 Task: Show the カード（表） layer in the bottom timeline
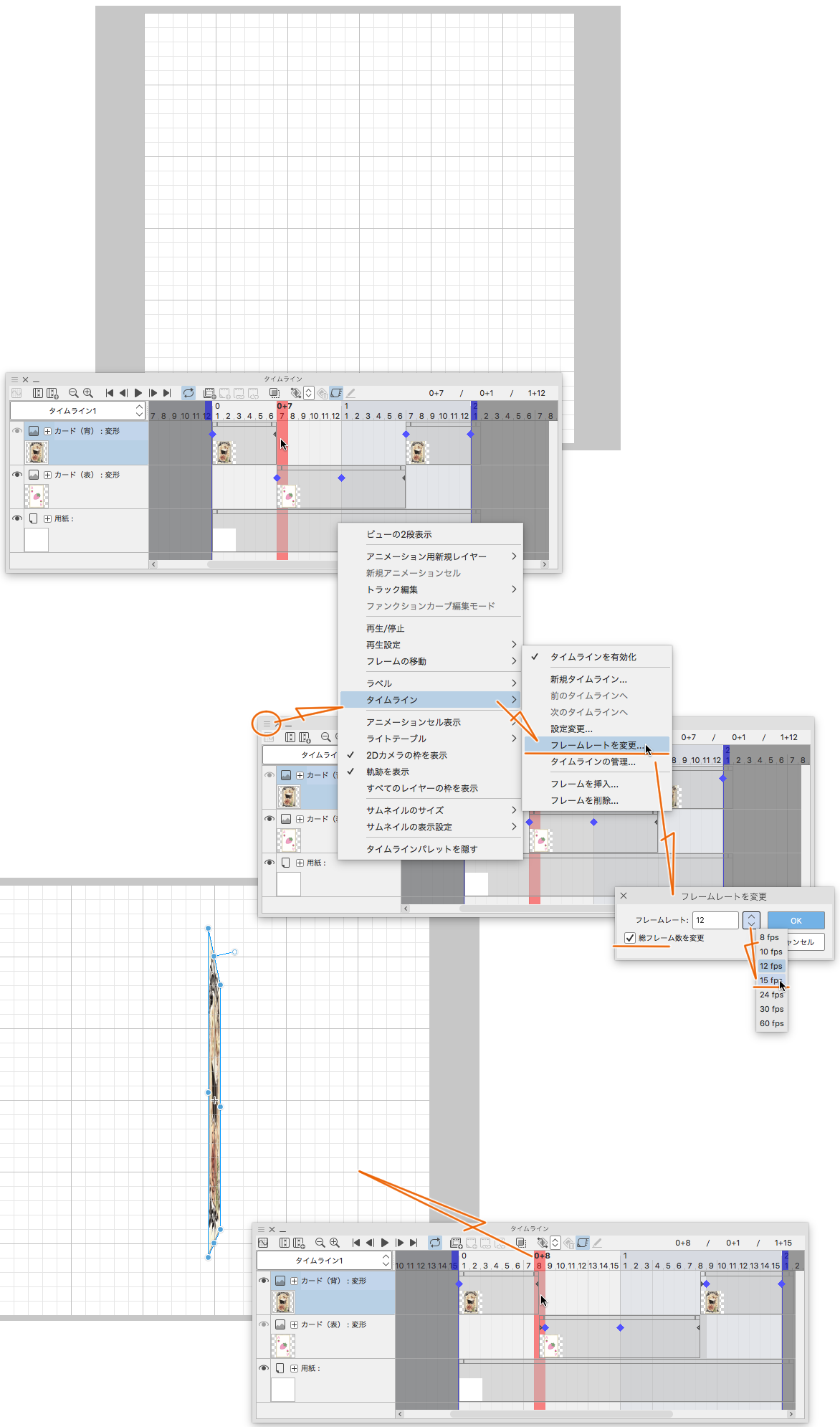264,1324
